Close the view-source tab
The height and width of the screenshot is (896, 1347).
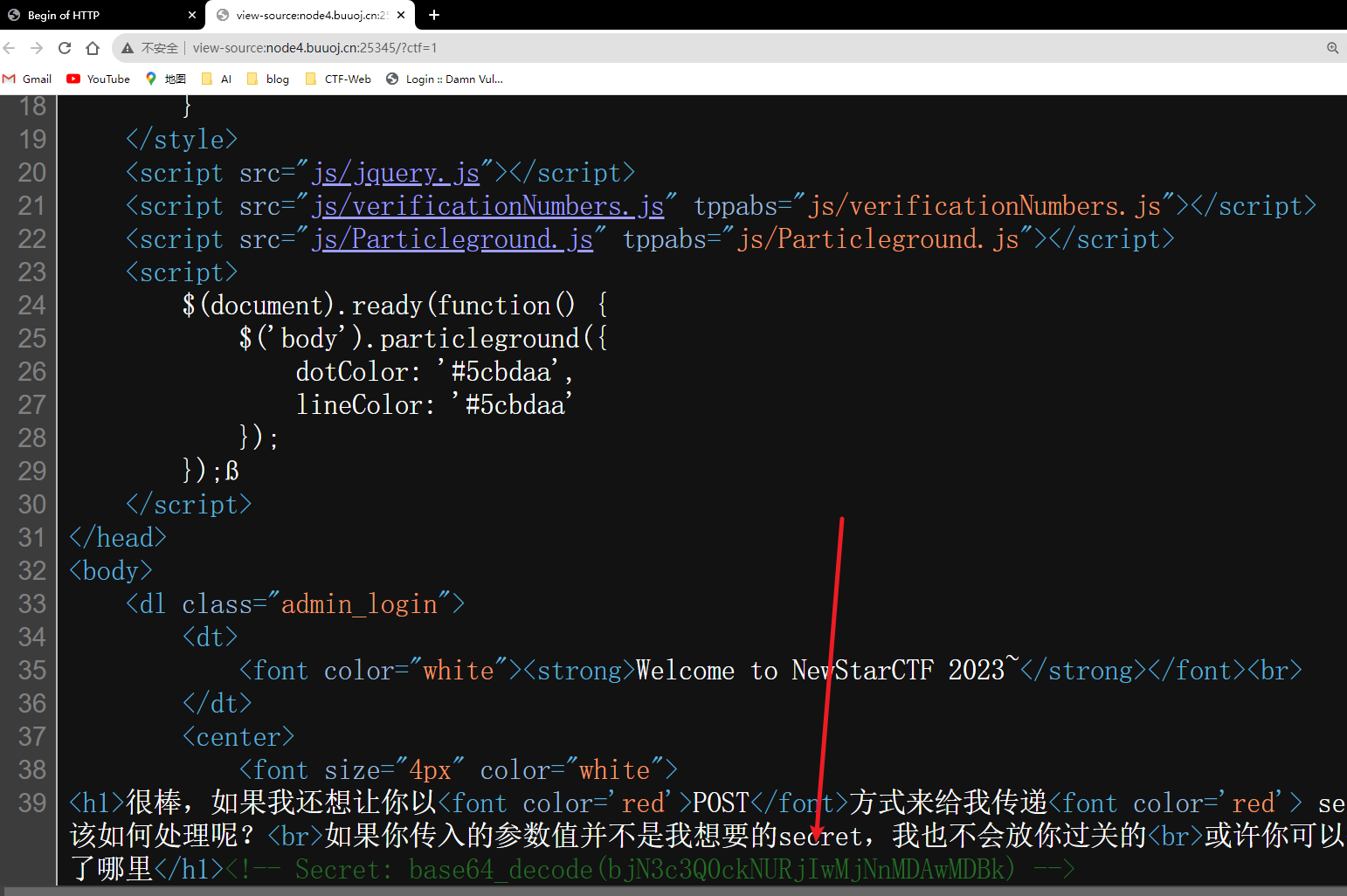click(401, 15)
